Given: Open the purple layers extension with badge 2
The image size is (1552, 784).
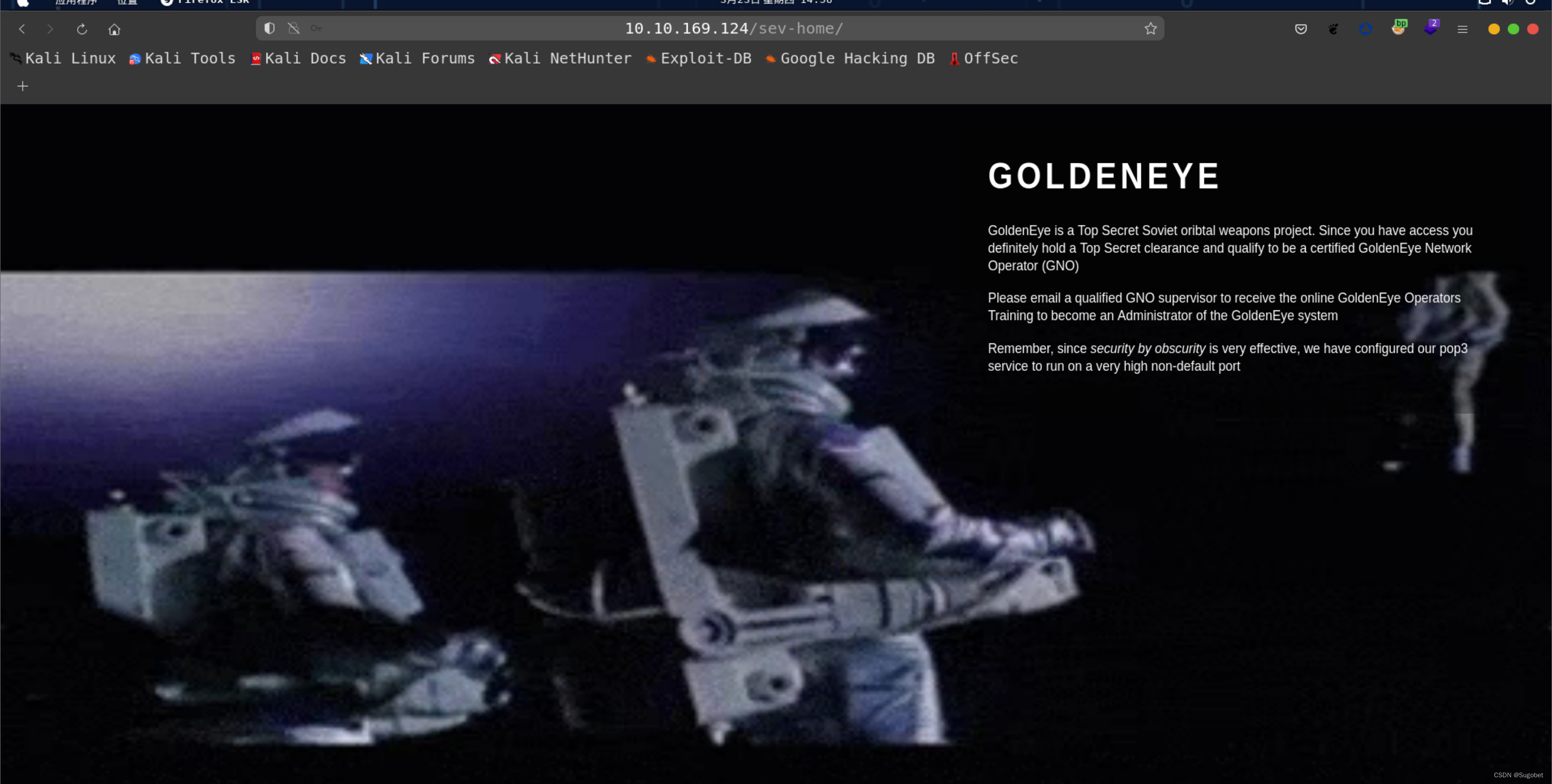Looking at the screenshot, I should coord(1430,28).
